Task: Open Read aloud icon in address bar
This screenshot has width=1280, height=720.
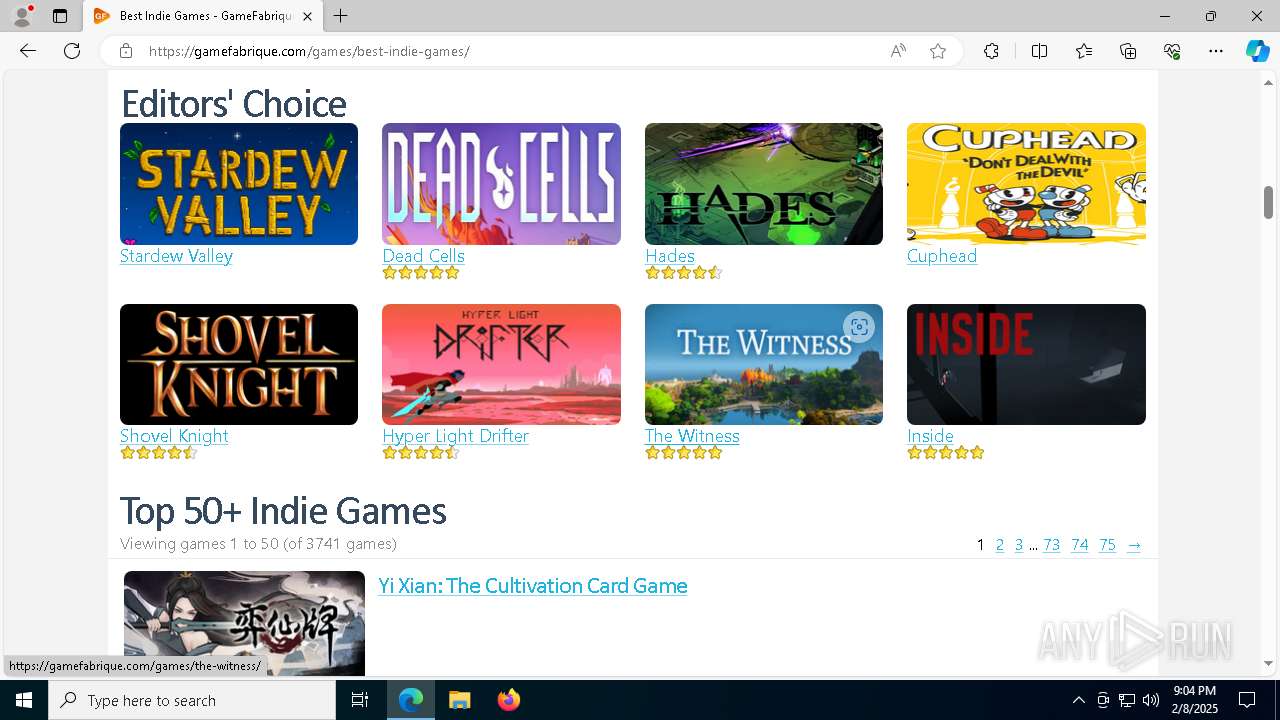Action: point(898,51)
